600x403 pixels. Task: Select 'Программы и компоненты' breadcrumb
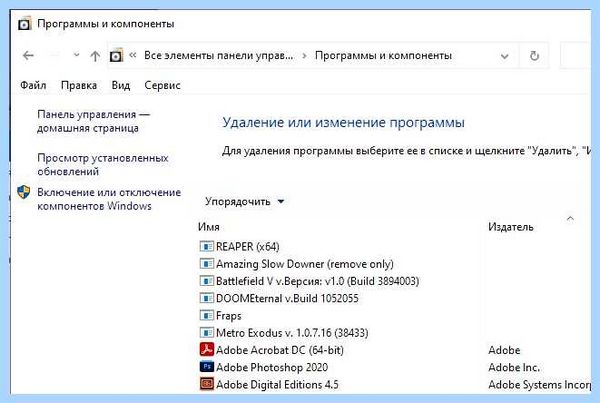click(383, 55)
